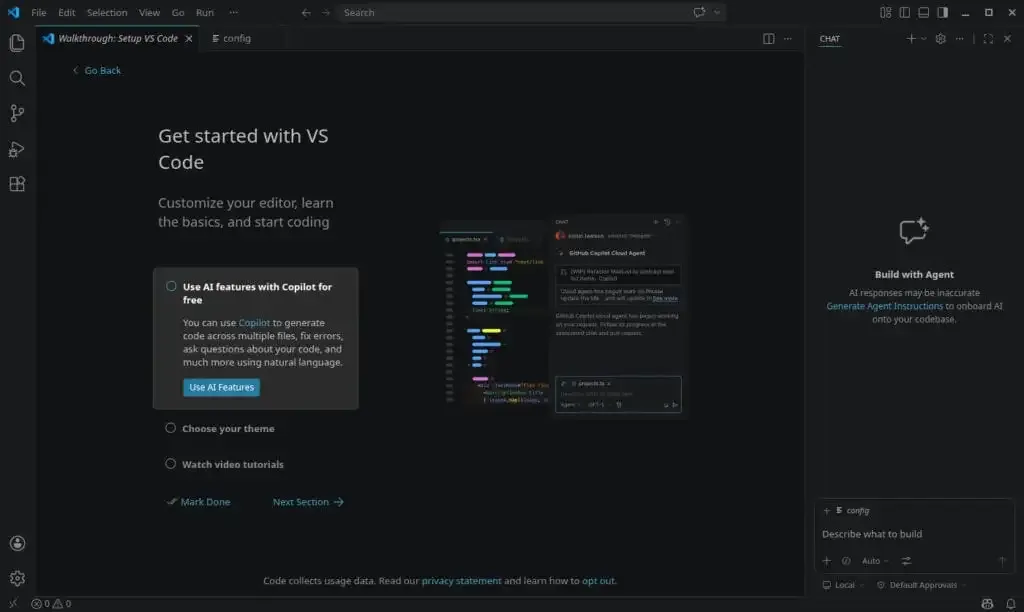
Task: Open chat settings gear icon
Action: point(940,39)
